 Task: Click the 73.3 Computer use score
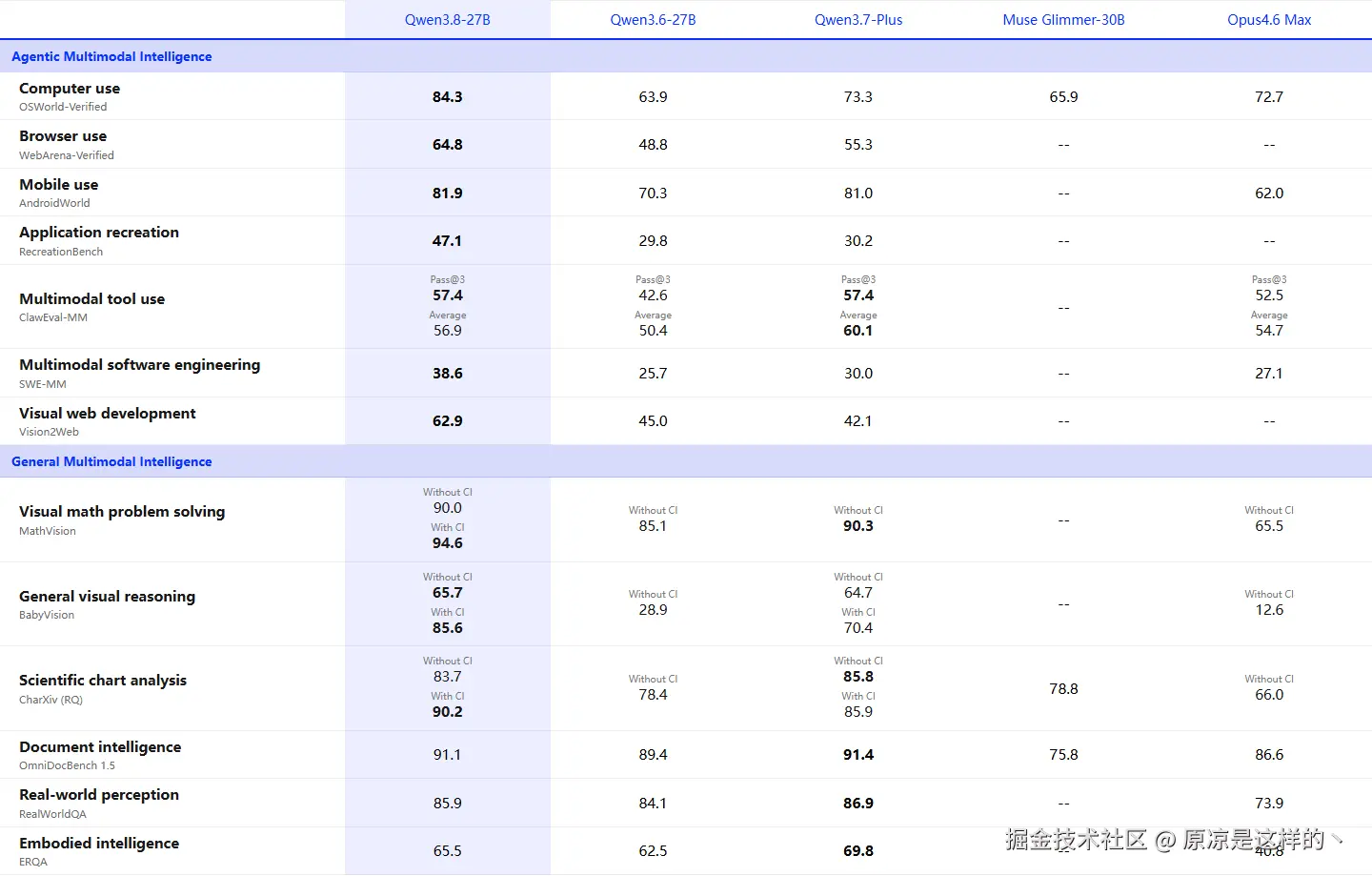click(858, 97)
